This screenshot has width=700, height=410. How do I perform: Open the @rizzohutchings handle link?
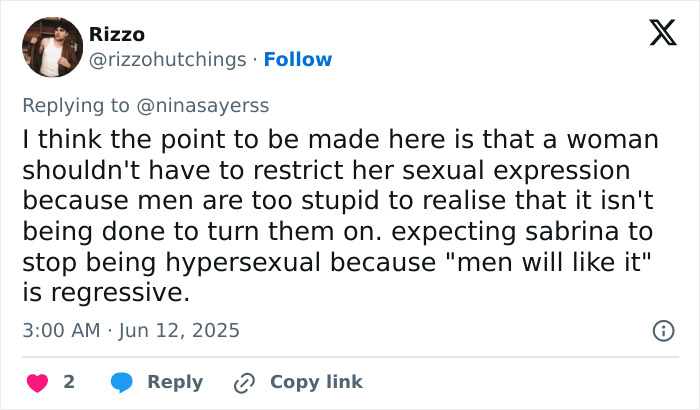coord(167,59)
